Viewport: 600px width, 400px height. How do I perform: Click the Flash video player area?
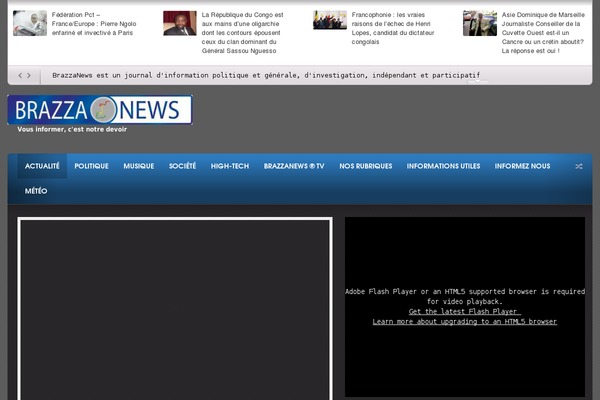tap(465, 307)
